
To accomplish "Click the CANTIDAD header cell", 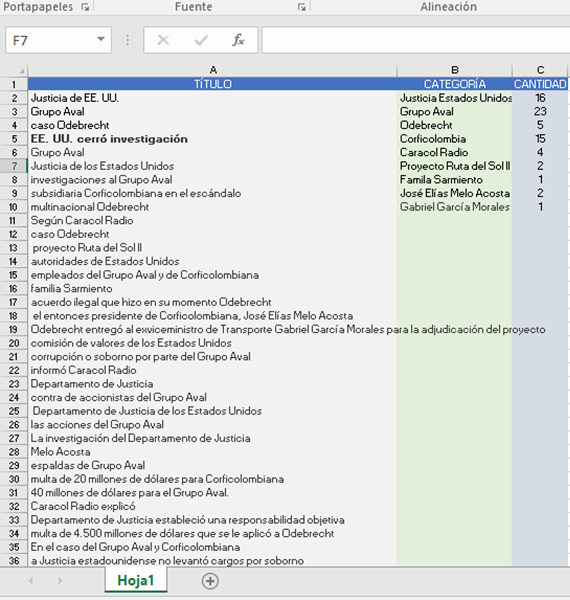I will pyautogui.click(x=540, y=84).
